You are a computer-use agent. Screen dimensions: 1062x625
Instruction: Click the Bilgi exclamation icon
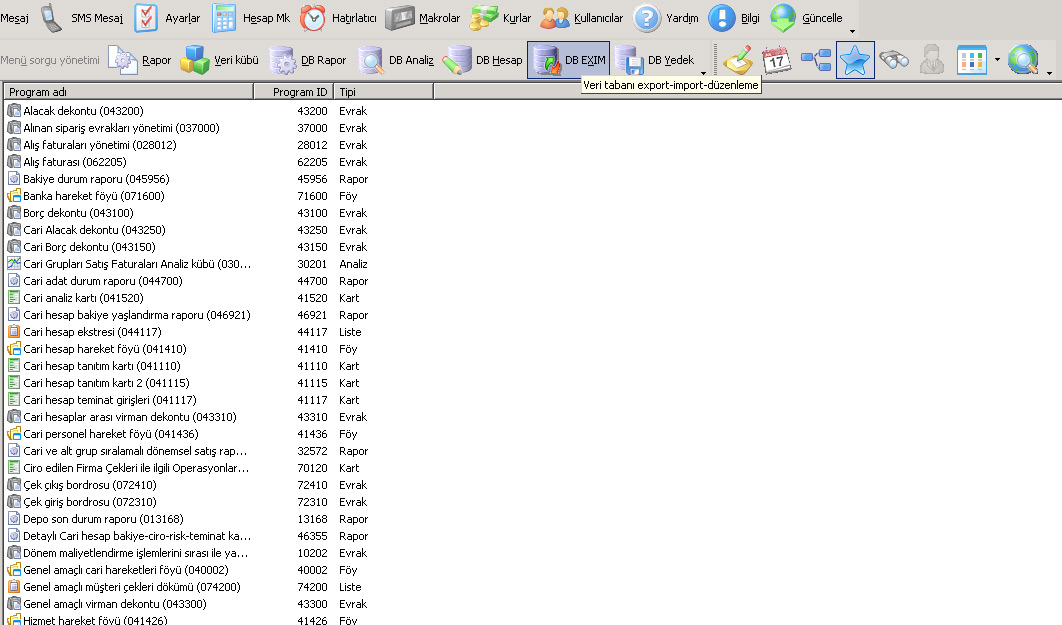721,18
